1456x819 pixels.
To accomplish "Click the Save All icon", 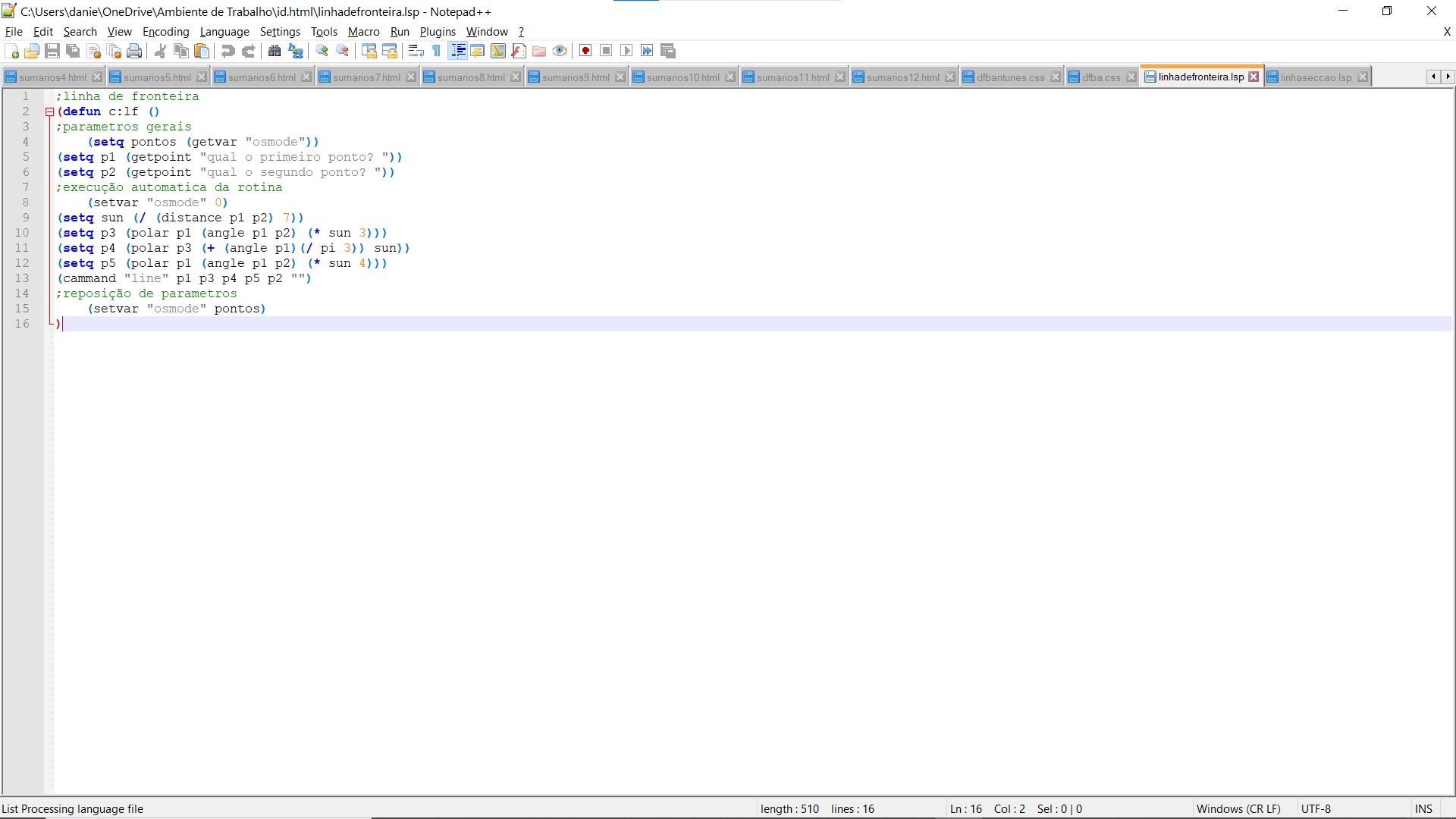I will pyautogui.click(x=73, y=51).
